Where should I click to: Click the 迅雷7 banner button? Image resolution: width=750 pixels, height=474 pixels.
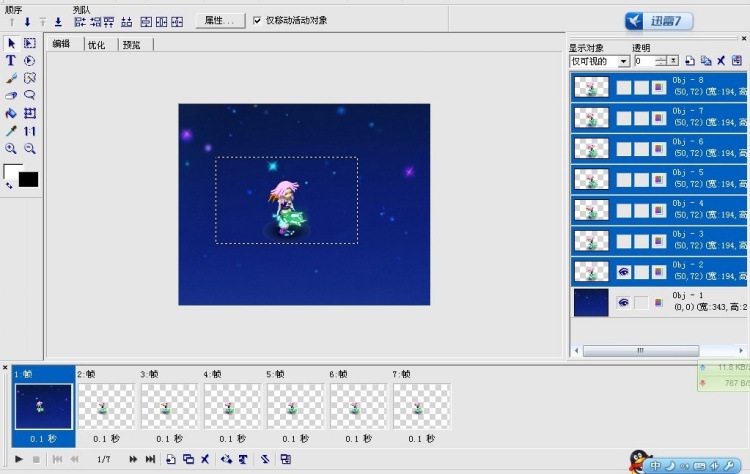(x=659, y=21)
